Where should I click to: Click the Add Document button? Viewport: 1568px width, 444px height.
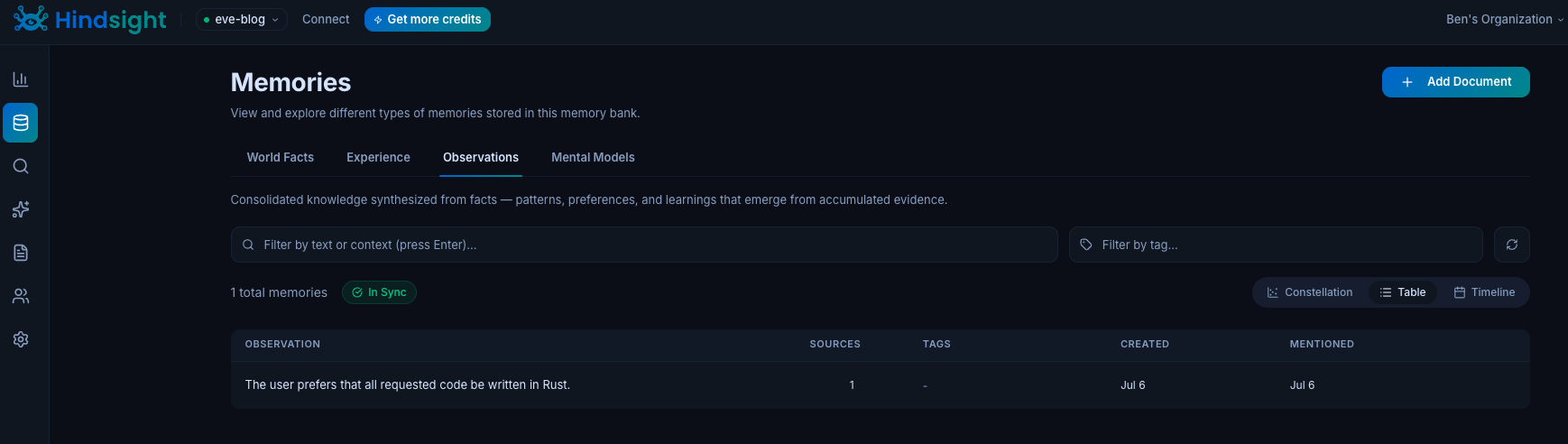tap(1455, 82)
